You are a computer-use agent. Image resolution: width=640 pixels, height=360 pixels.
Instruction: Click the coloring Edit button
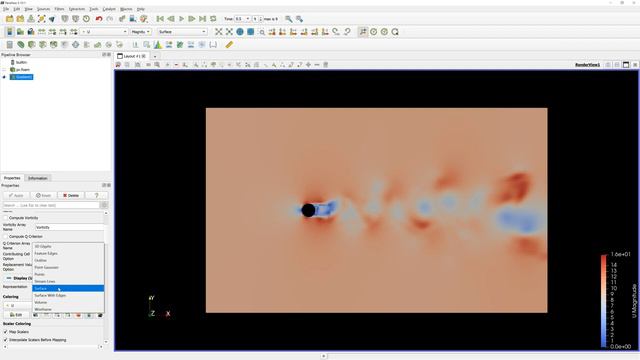point(16,315)
